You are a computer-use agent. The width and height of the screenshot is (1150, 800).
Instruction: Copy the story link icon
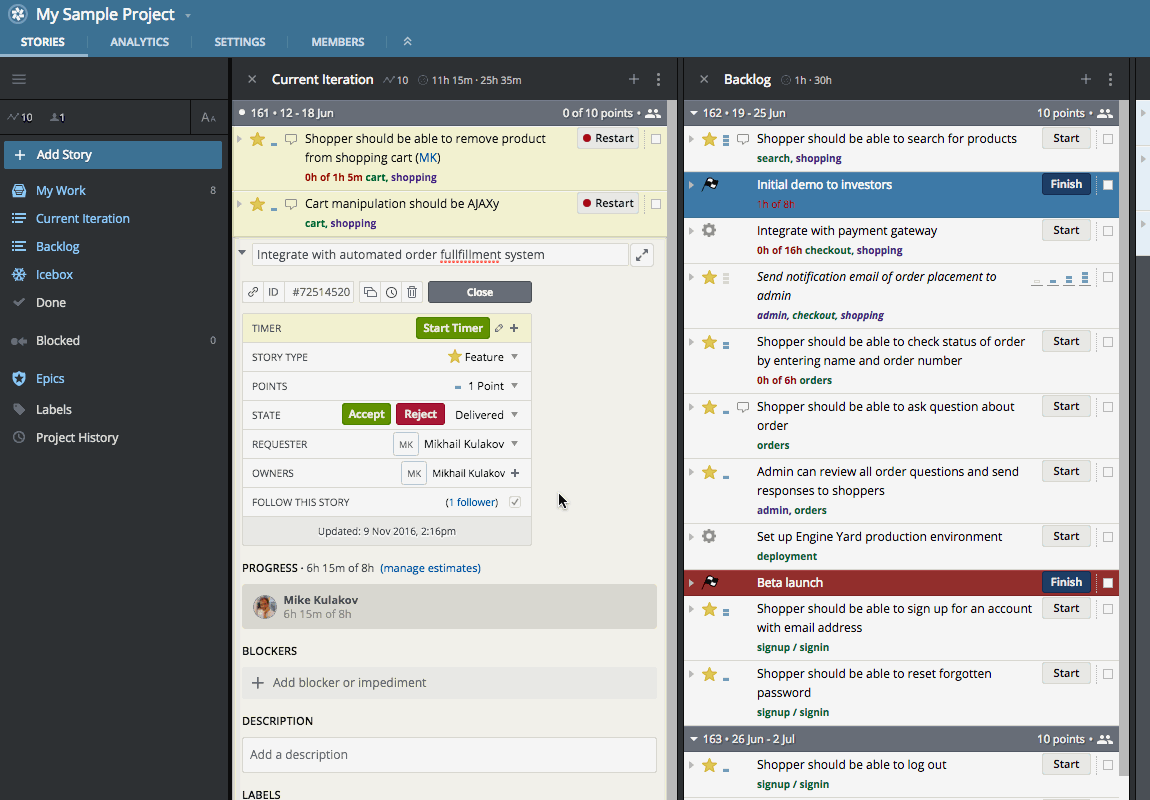253,292
